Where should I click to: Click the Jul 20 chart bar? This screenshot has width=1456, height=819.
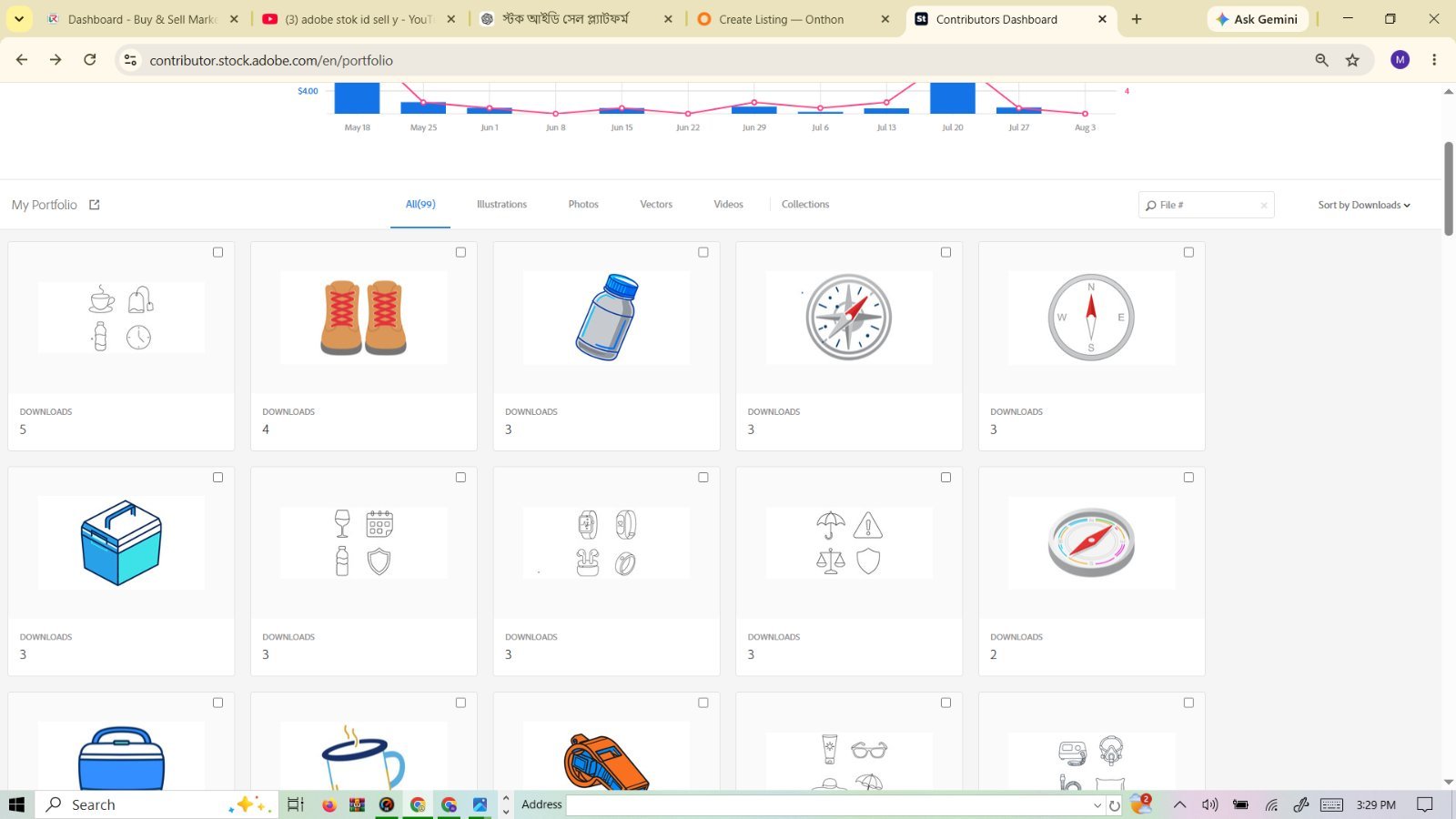click(952, 98)
